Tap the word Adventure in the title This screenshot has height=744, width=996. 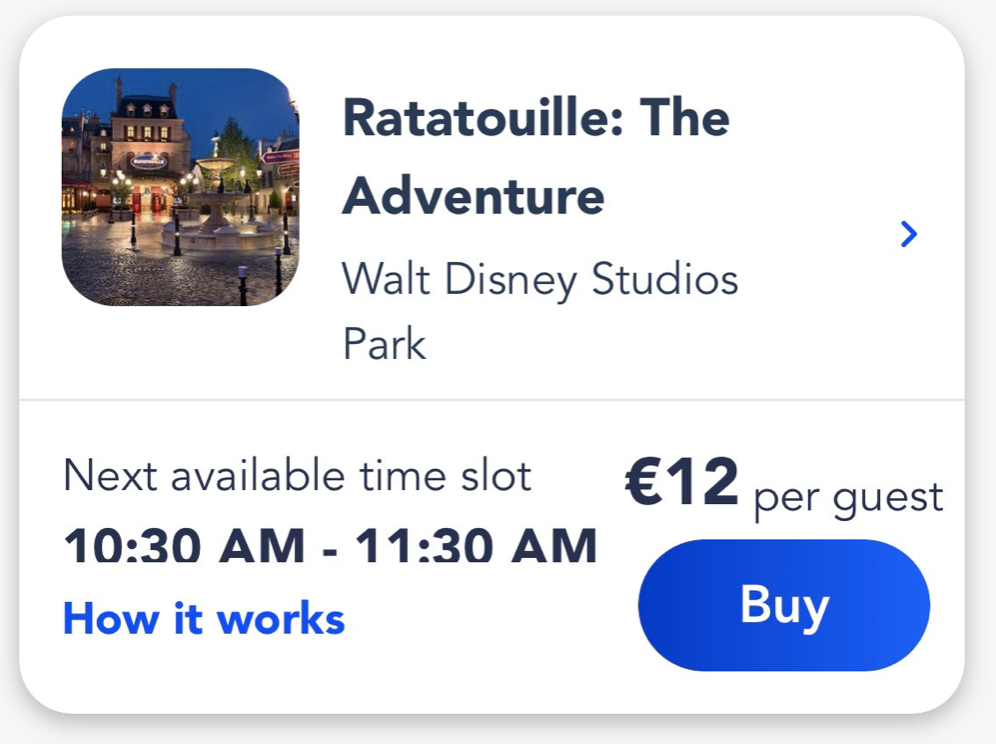473,196
